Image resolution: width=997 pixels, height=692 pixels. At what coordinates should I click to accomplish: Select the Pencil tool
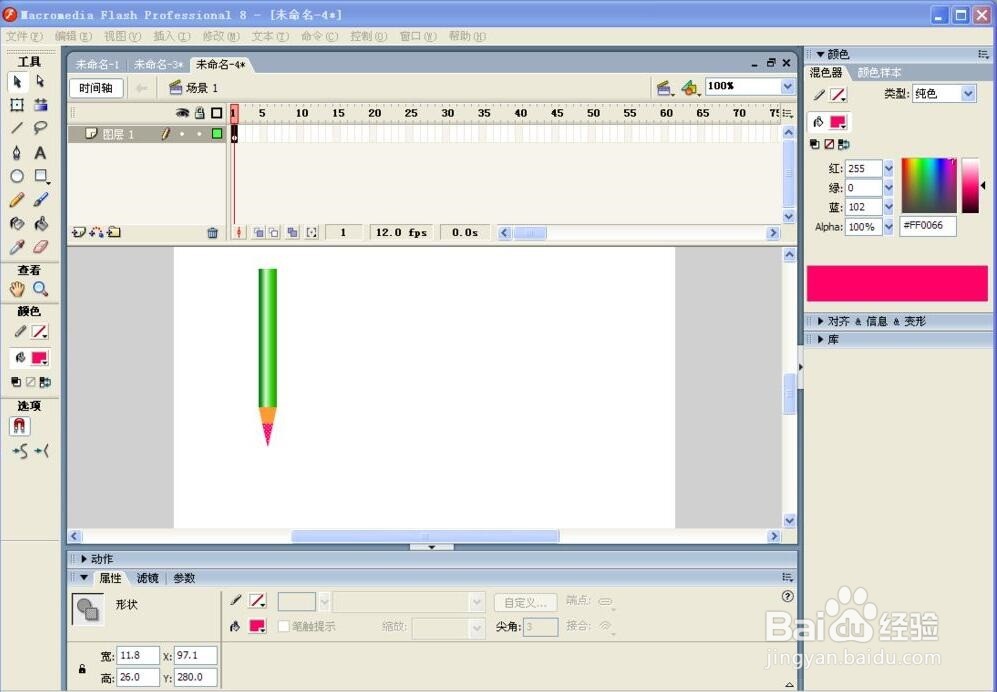coord(17,200)
